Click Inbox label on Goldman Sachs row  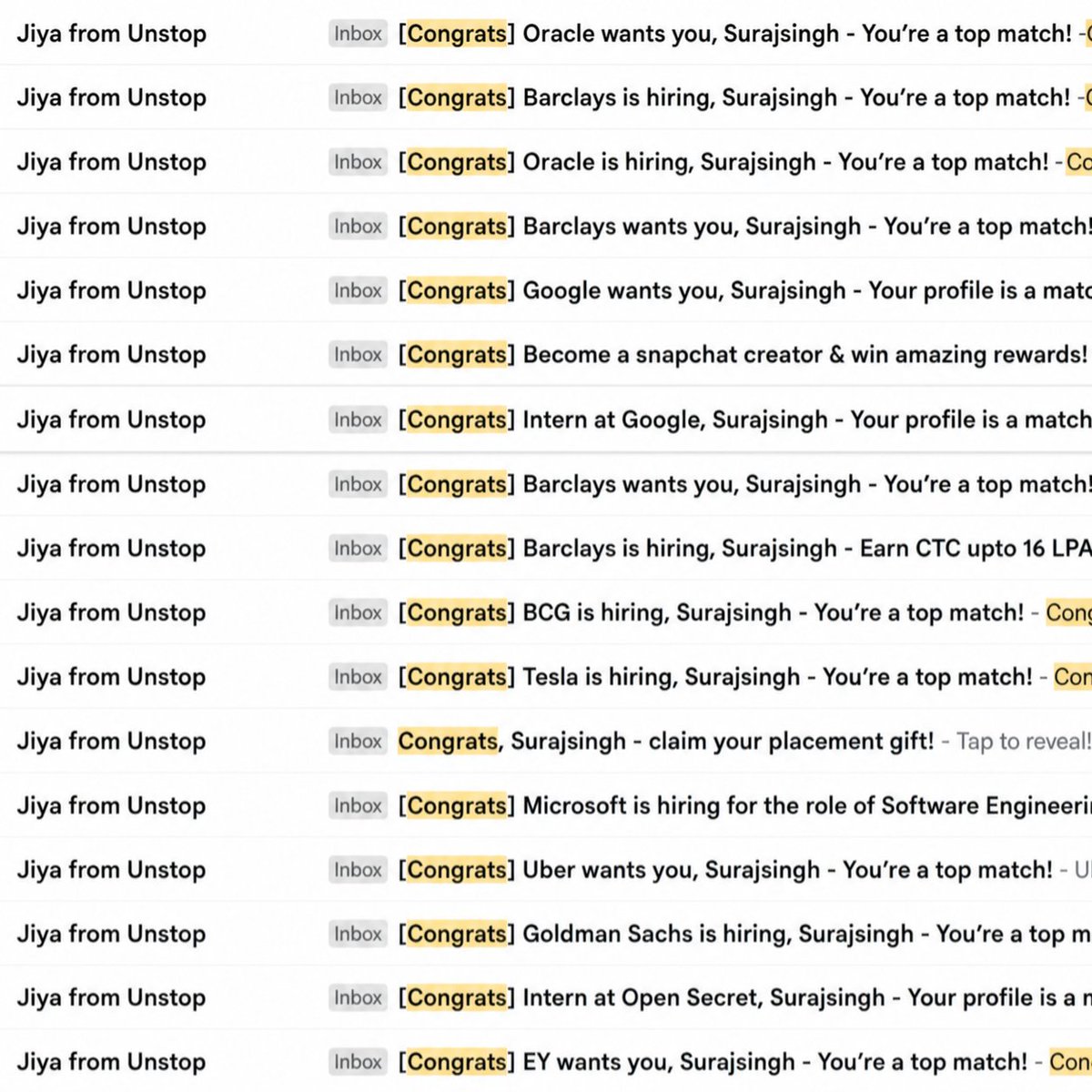coord(358,934)
